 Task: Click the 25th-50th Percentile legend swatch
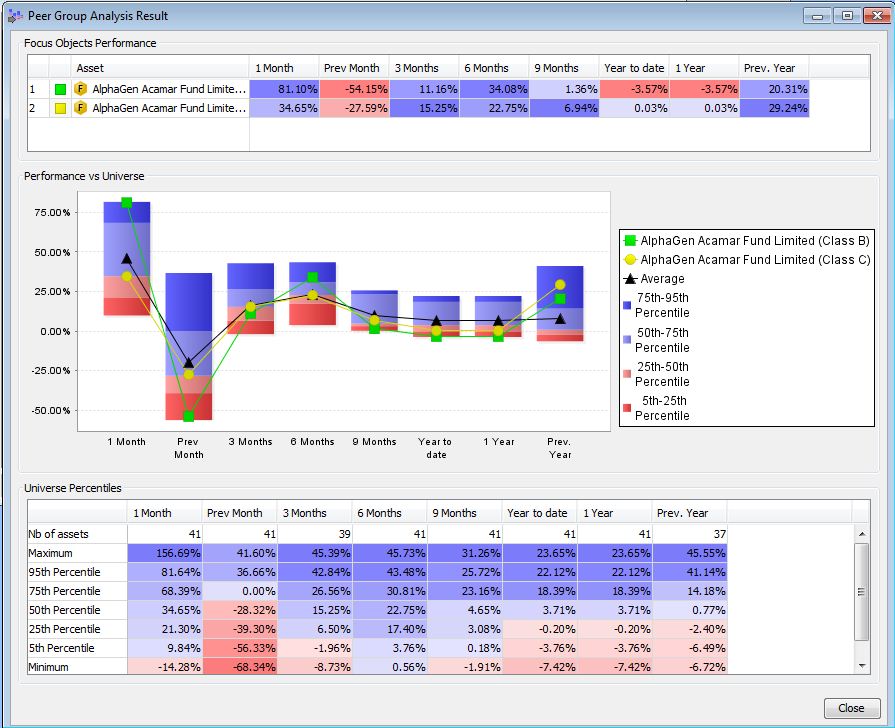pos(627,374)
